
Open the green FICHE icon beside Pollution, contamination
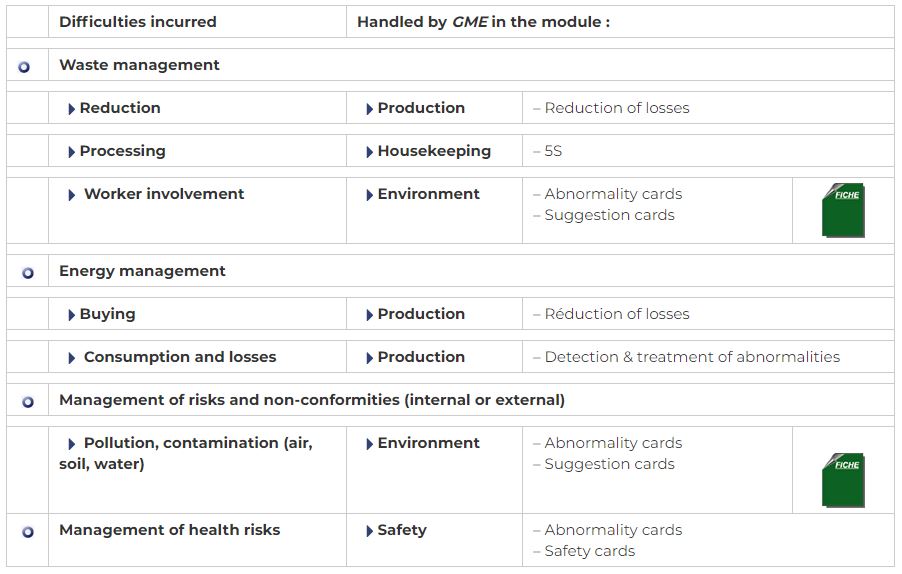pyautogui.click(x=843, y=480)
